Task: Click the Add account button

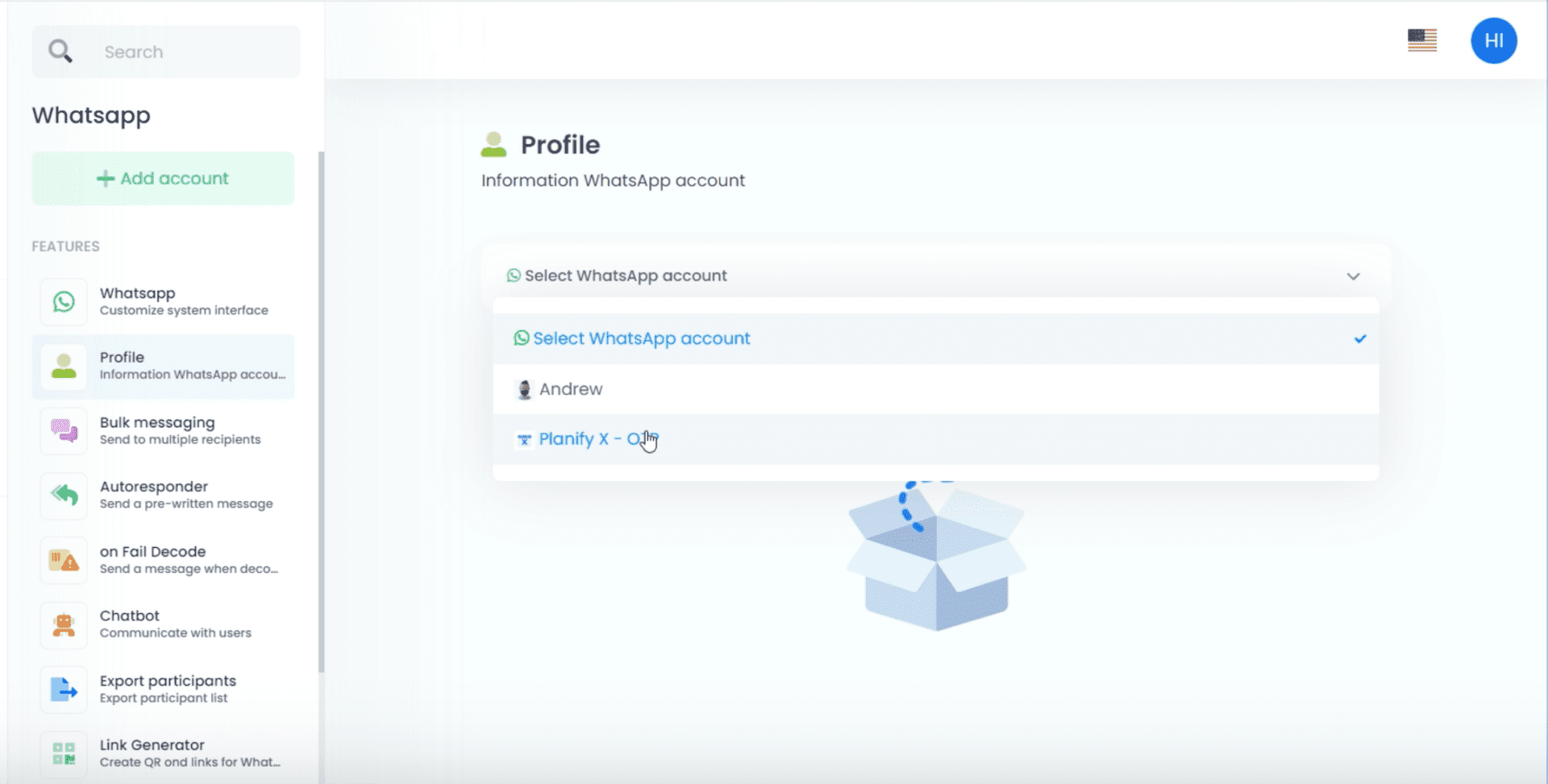Action: [163, 179]
